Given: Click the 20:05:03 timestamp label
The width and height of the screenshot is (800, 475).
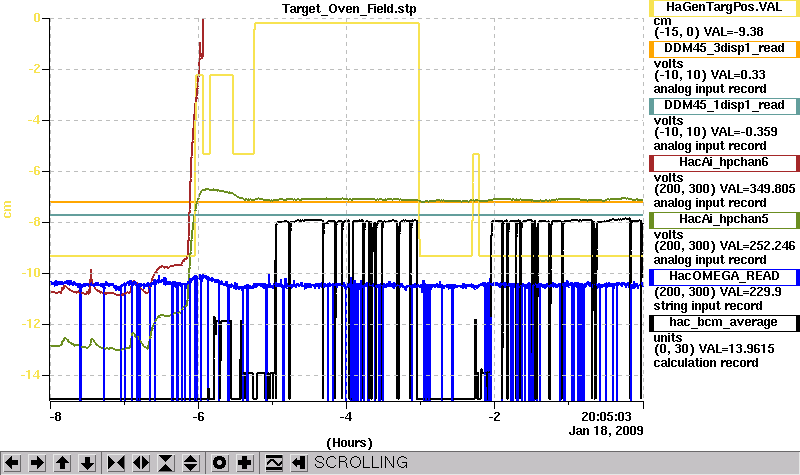Looking at the screenshot, I should [x=606, y=417].
